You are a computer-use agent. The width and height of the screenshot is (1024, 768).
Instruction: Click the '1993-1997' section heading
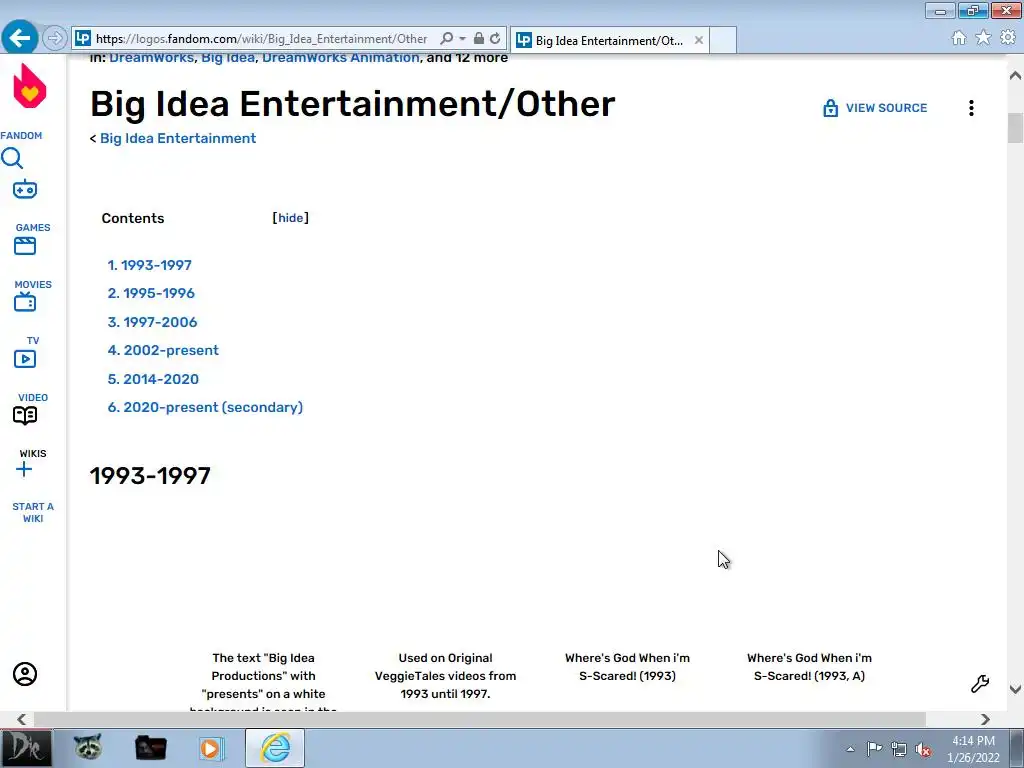pos(150,475)
